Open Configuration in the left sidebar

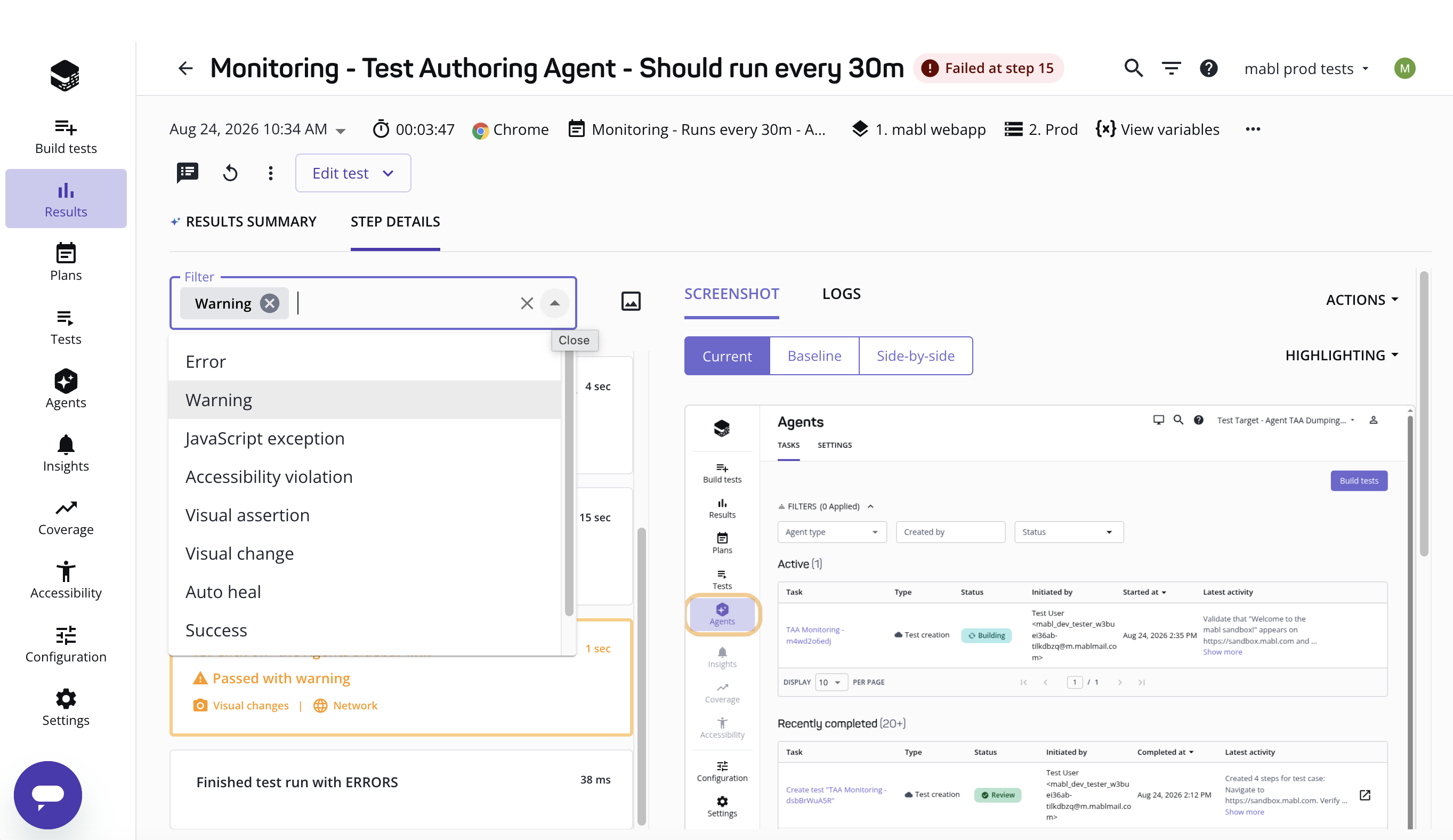pos(66,644)
